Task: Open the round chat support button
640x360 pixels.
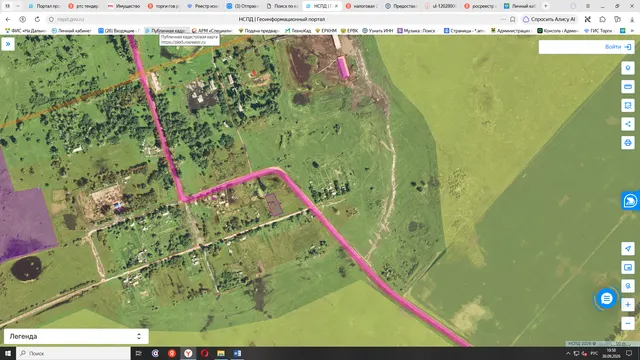Action: (x=607, y=299)
